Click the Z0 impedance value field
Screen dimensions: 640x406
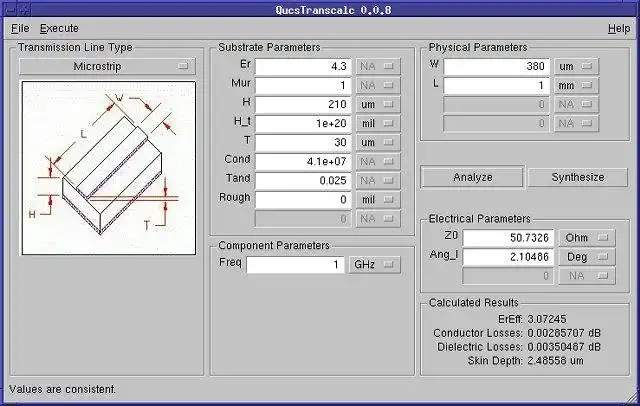[508, 238]
